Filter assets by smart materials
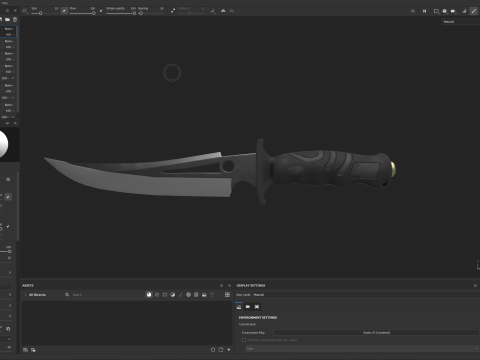480x360 pixels. click(x=157, y=295)
